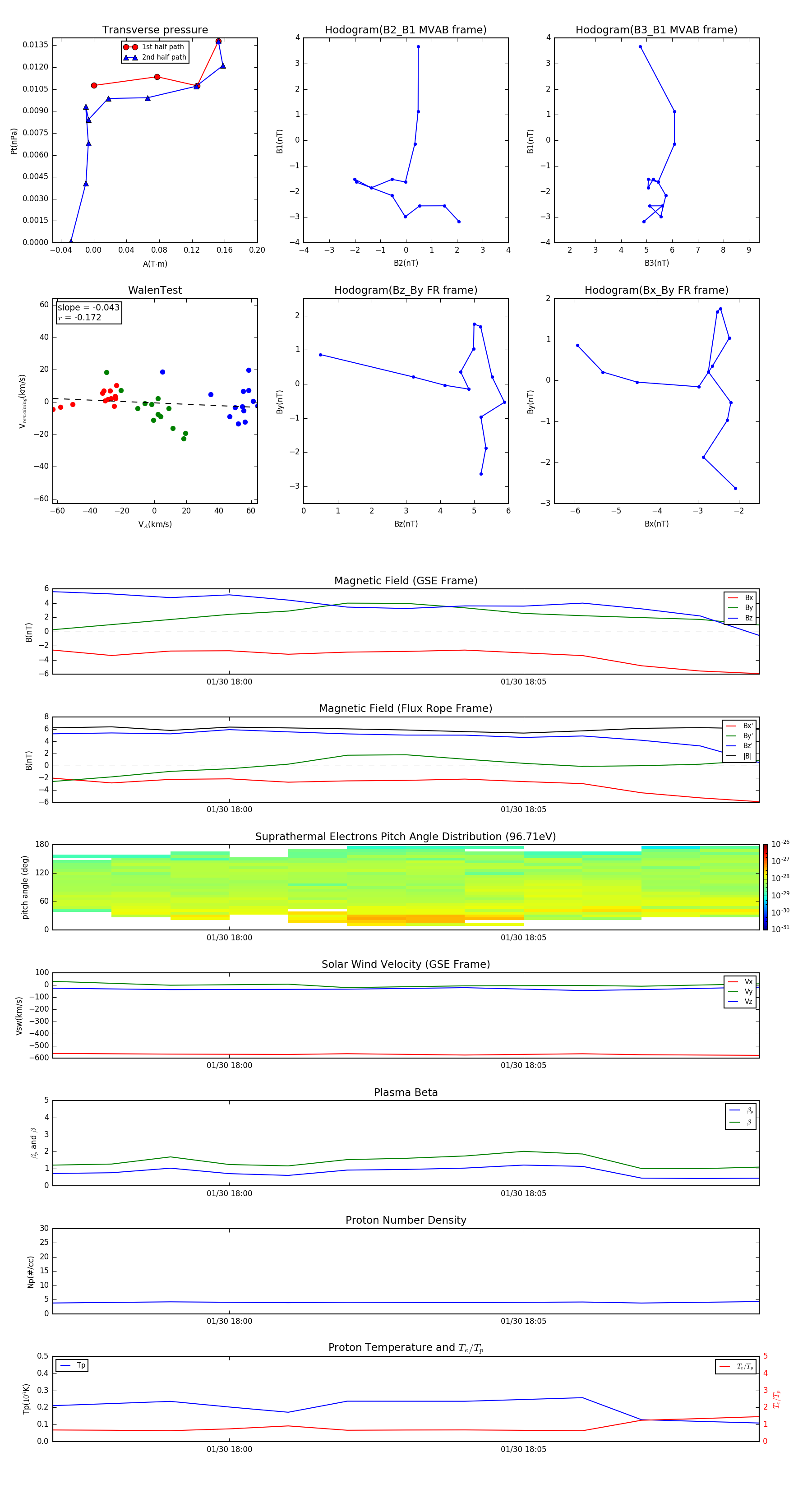Screen dimensions: 812x1489
Task: Click the "Vsw(km/s)" y-axis label
Action: coord(19,1016)
